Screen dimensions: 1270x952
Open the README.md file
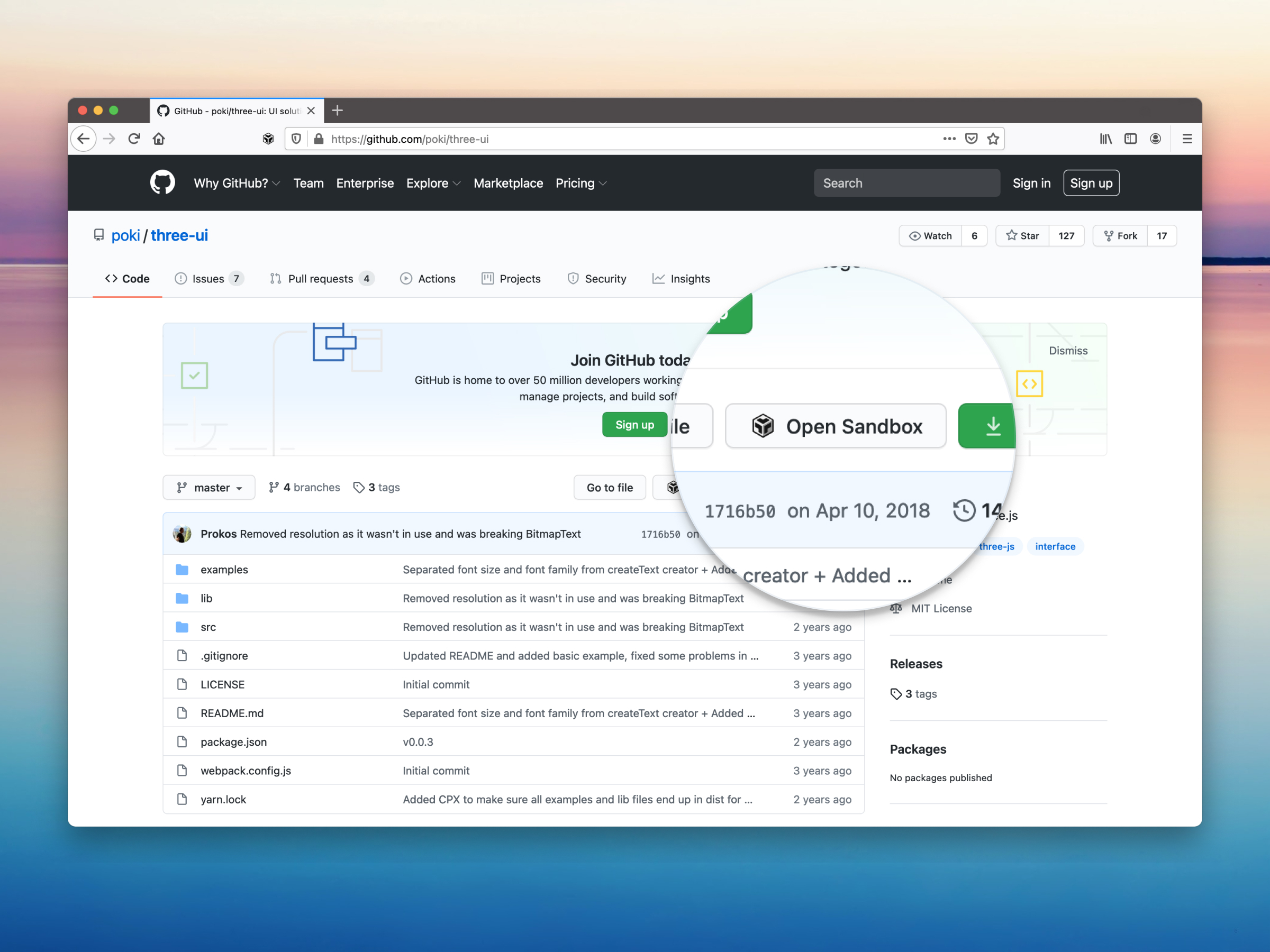[x=232, y=713]
